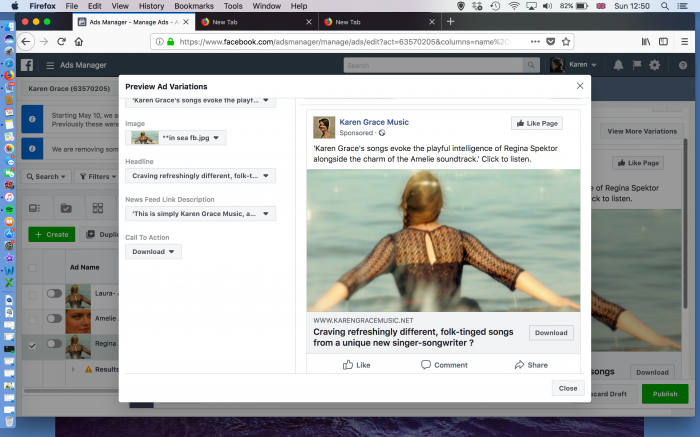Screen dimensions: 700x437
Task: Toggle the Regina ad on/off switch
Action: 54,343
